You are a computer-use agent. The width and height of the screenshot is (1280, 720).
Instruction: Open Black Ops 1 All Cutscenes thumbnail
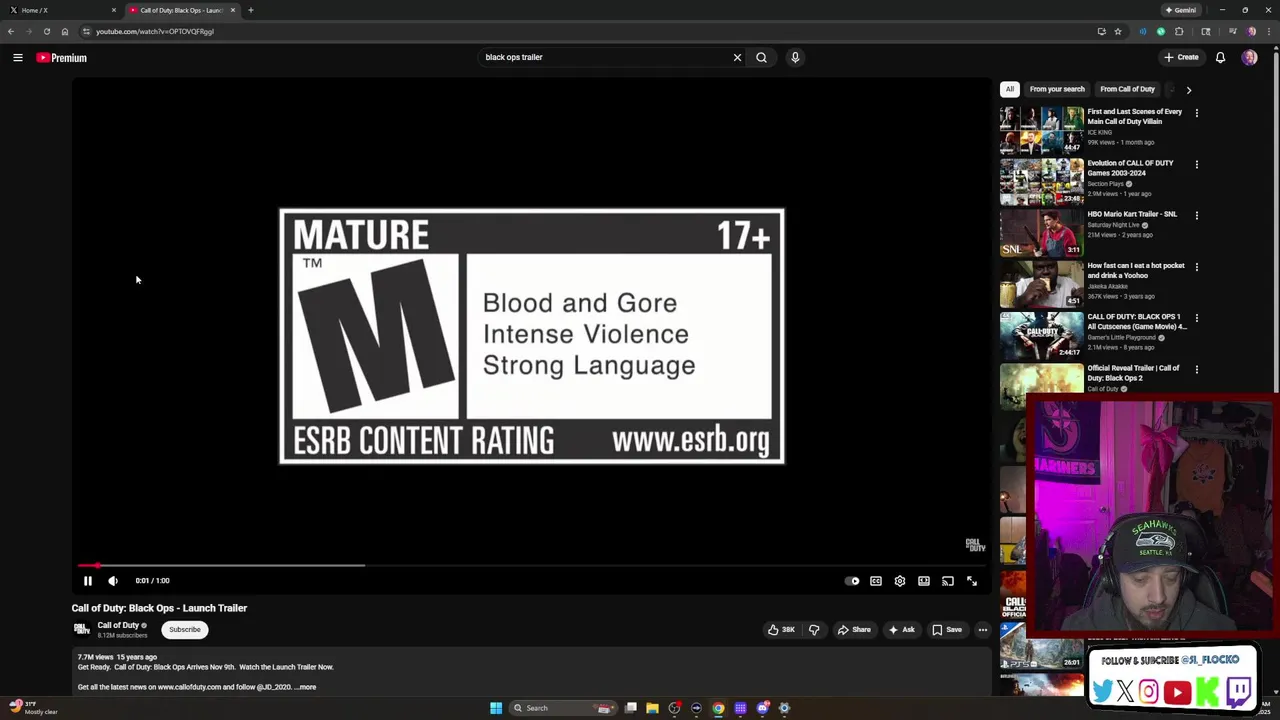1041,335
